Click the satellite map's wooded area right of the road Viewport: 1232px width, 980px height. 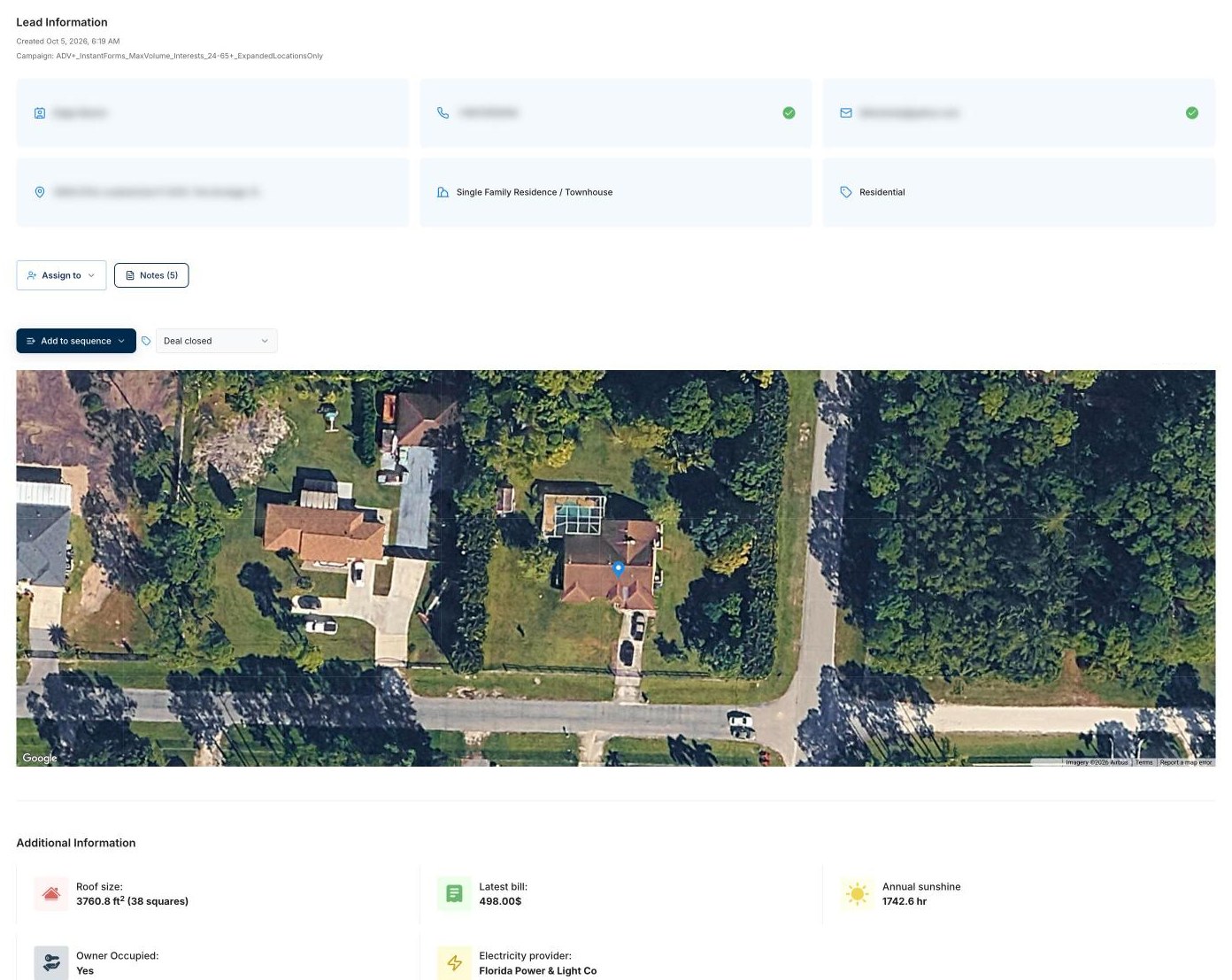[1027, 531]
